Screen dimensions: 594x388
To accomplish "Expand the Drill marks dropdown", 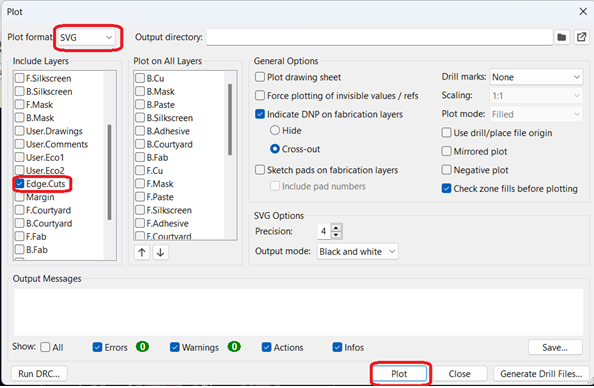I will click(x=536, y=77).
